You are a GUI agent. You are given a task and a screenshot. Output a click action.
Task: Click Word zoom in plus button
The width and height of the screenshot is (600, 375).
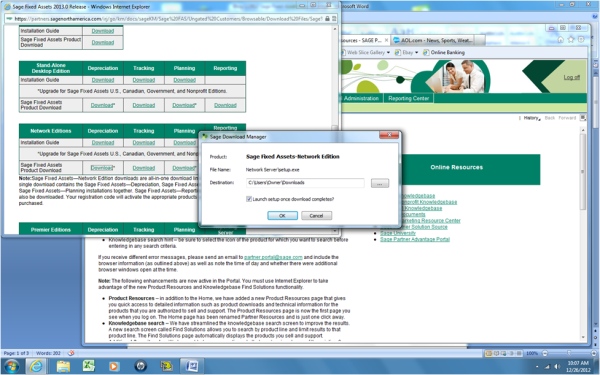click(x=593, y=353)
